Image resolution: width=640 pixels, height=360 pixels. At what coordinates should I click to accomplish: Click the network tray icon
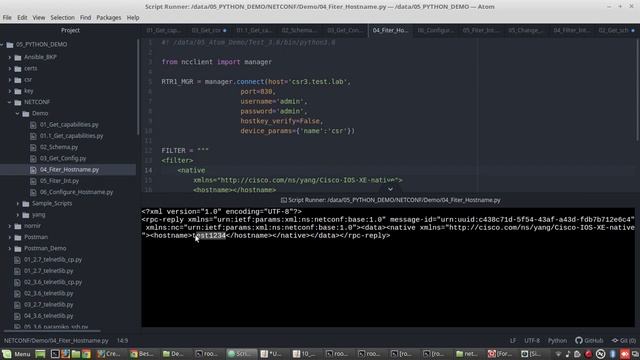[558, 353]
